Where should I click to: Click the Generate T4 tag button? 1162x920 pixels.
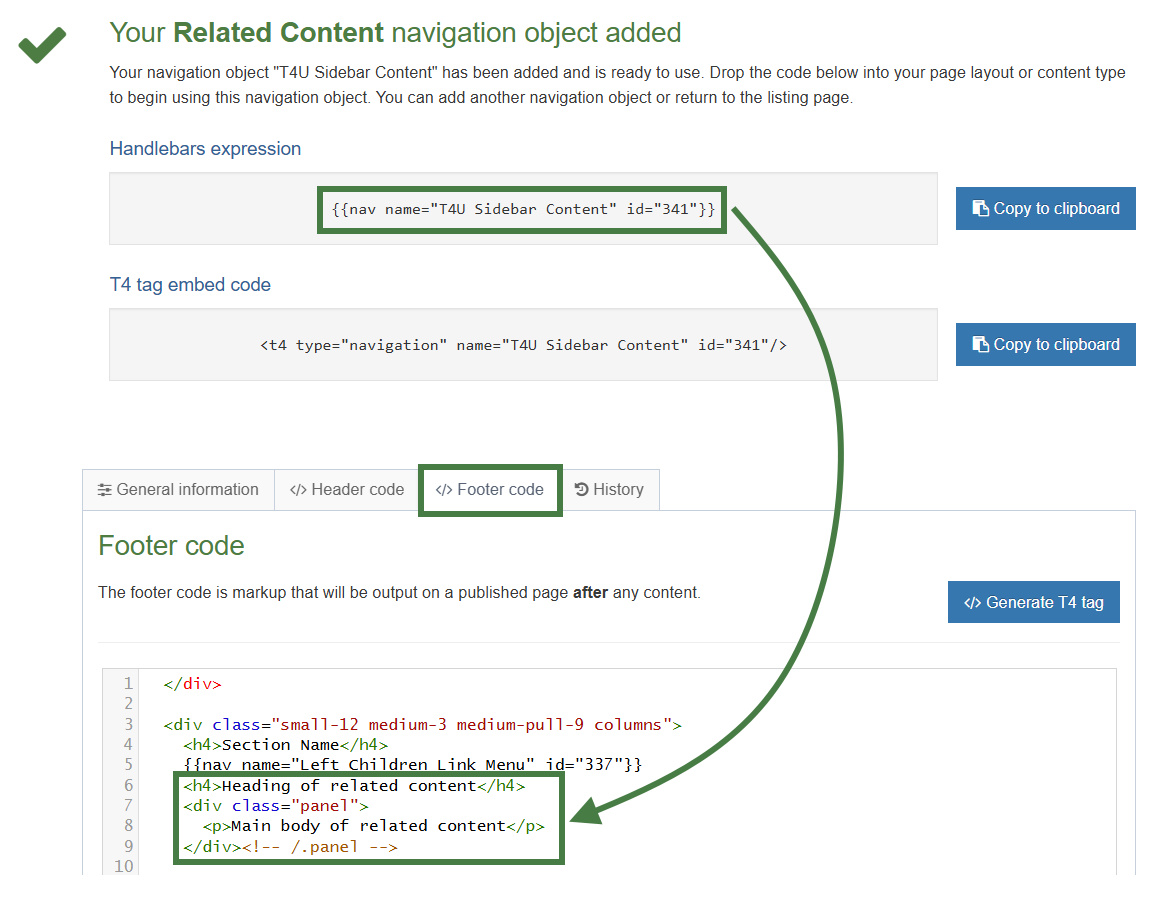click(1033, 602)
